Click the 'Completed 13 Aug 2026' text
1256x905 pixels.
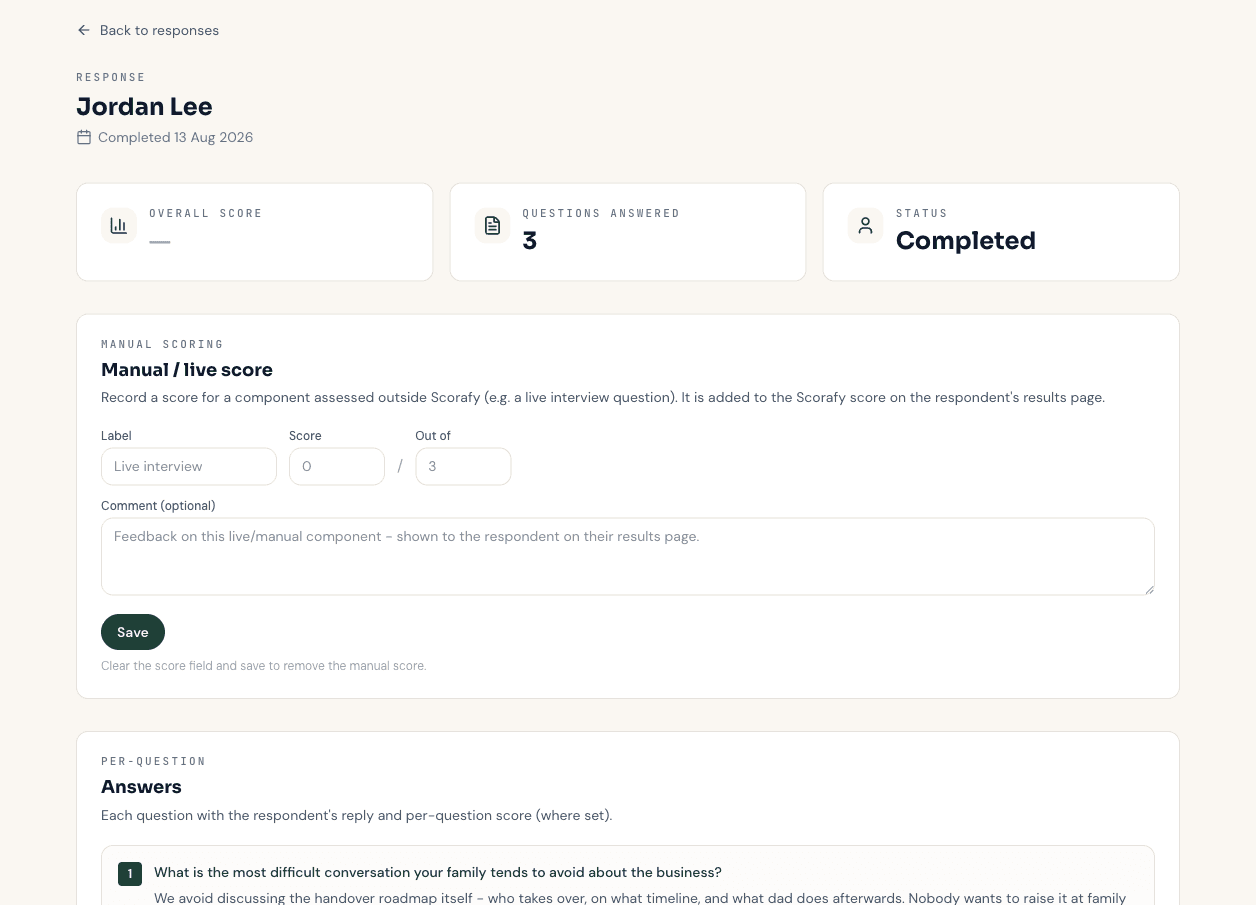(x=175, y=137)
